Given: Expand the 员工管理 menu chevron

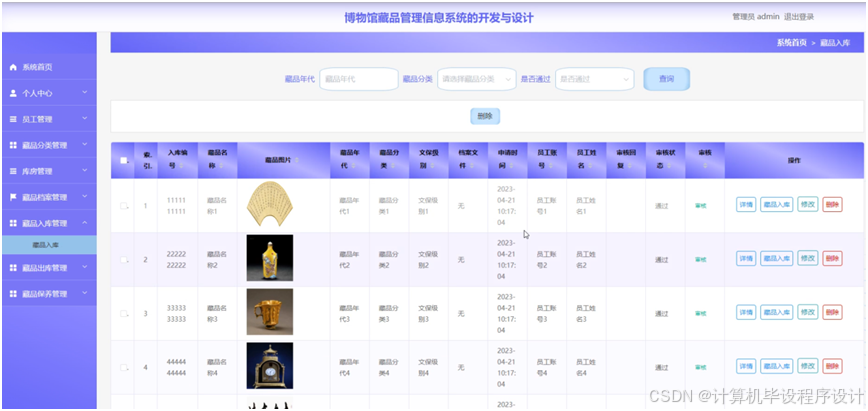Looking at the screenshot, I should [85, 119].
